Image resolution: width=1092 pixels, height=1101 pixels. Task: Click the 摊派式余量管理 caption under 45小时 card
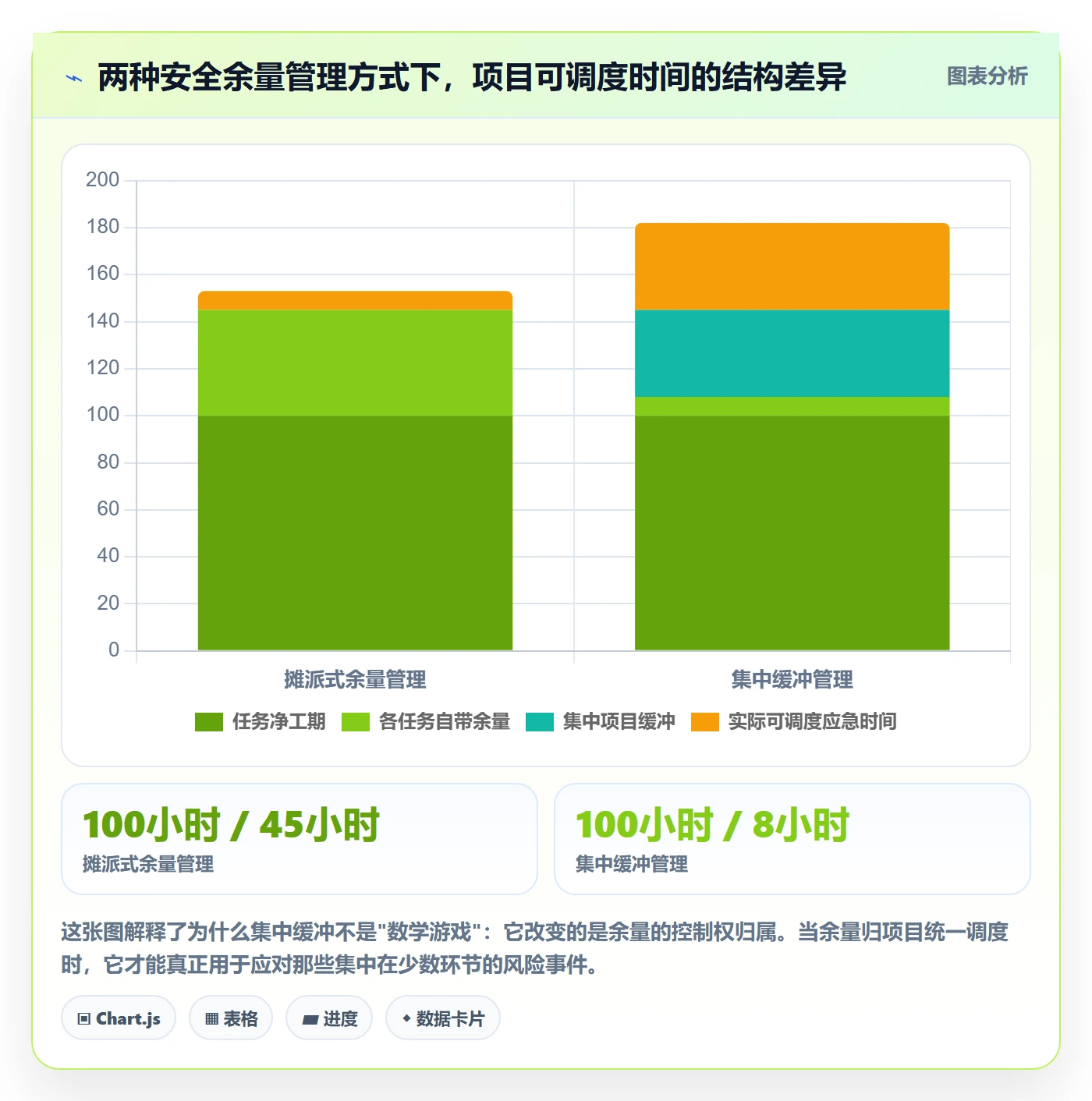pyautogui.click(x=148, y=864)
